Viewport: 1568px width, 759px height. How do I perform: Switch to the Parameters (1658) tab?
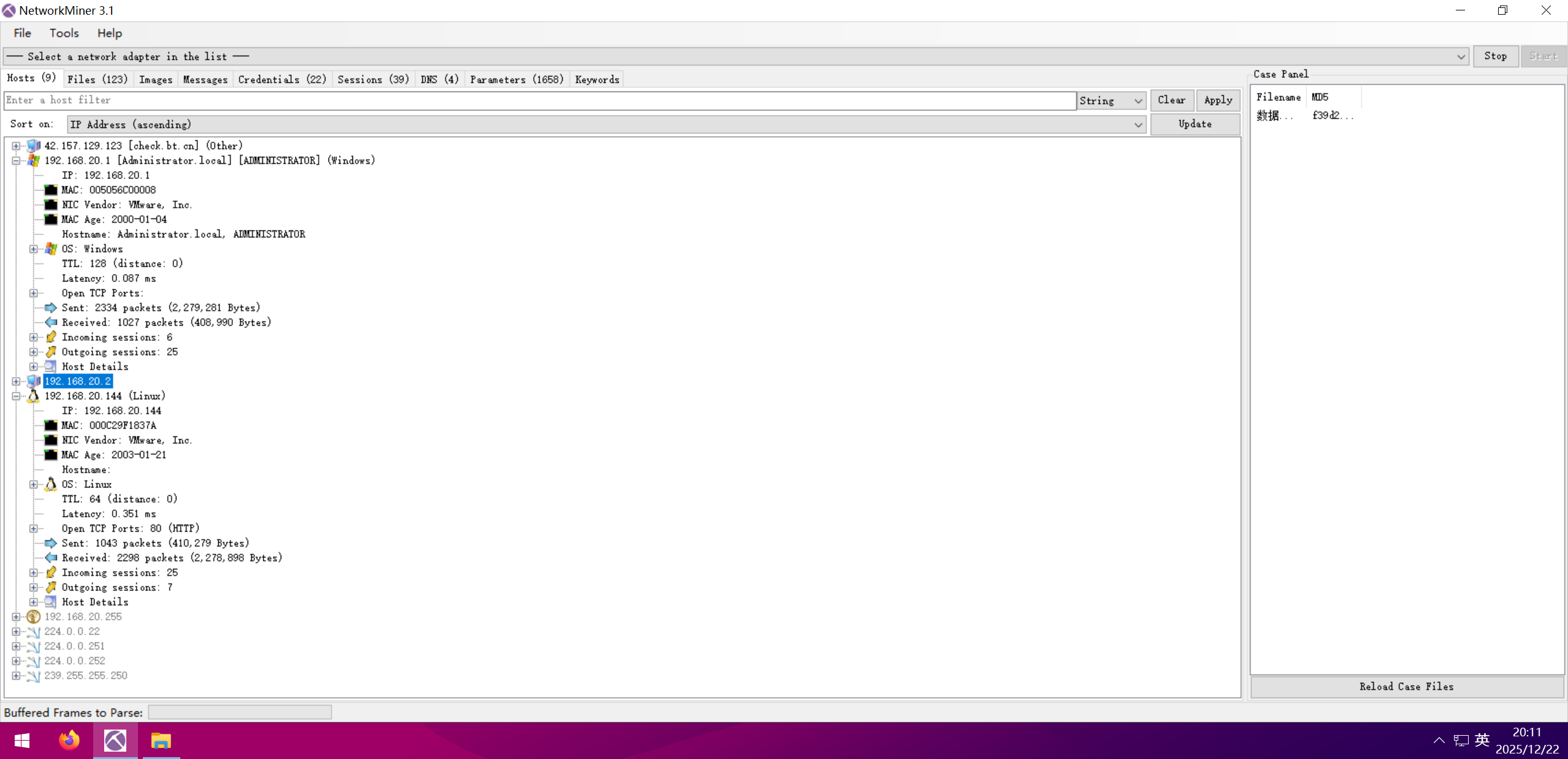pos(517,80)
